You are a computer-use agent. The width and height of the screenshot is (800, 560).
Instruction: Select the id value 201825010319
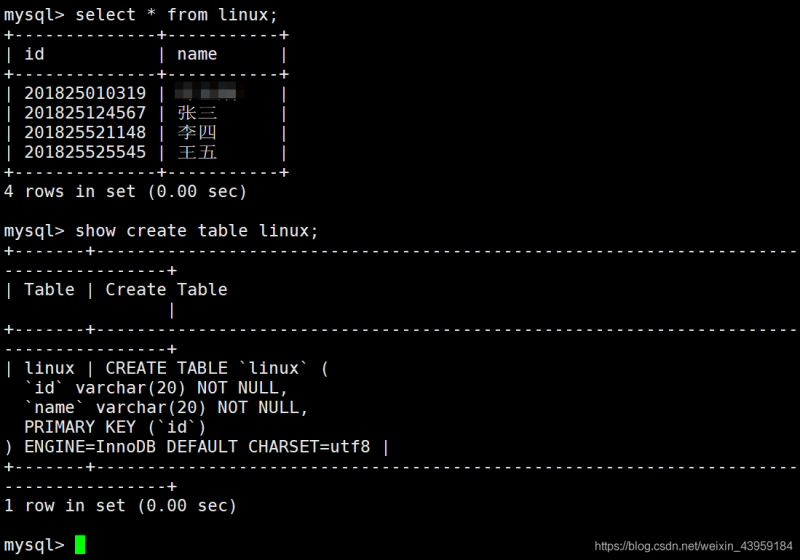85,93
